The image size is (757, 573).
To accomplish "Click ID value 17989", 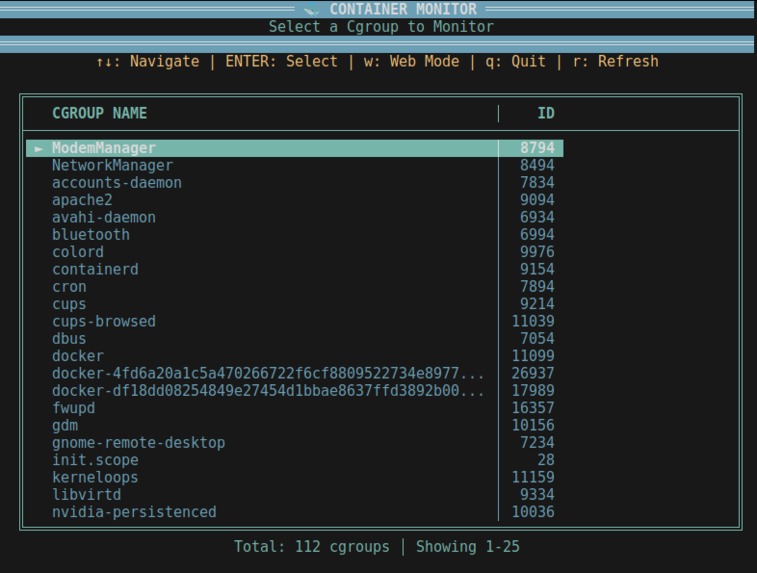I will [533, 391].
